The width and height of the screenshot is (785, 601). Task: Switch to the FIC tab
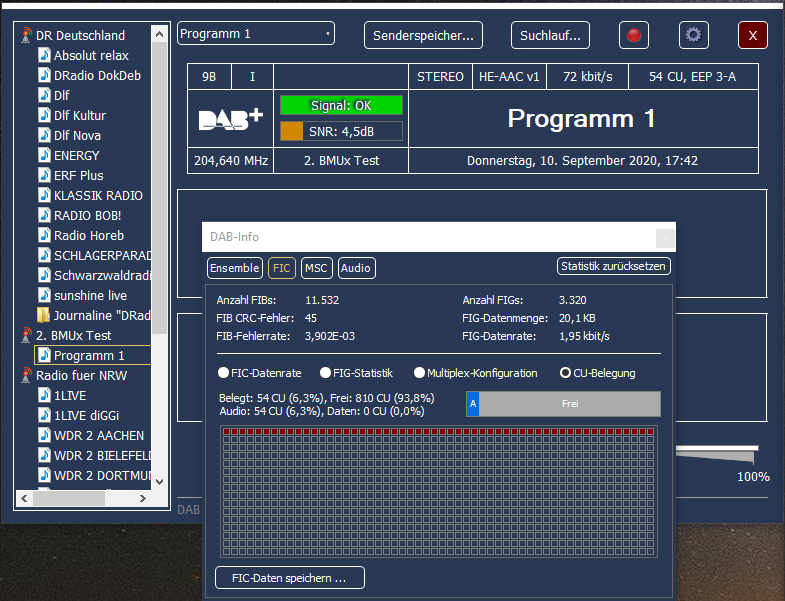coord(282,268)
